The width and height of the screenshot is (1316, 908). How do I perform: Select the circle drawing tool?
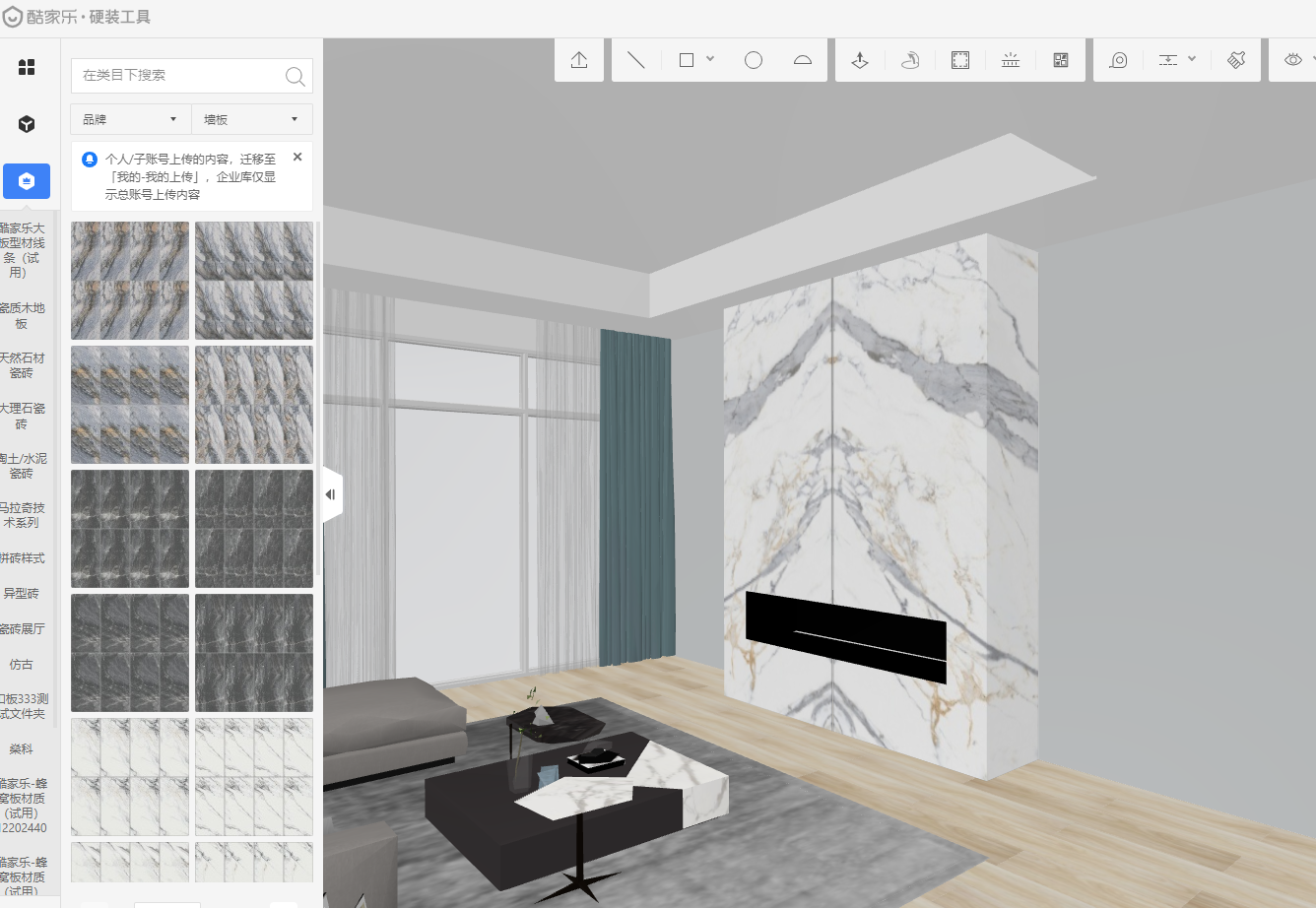[754, 60]
